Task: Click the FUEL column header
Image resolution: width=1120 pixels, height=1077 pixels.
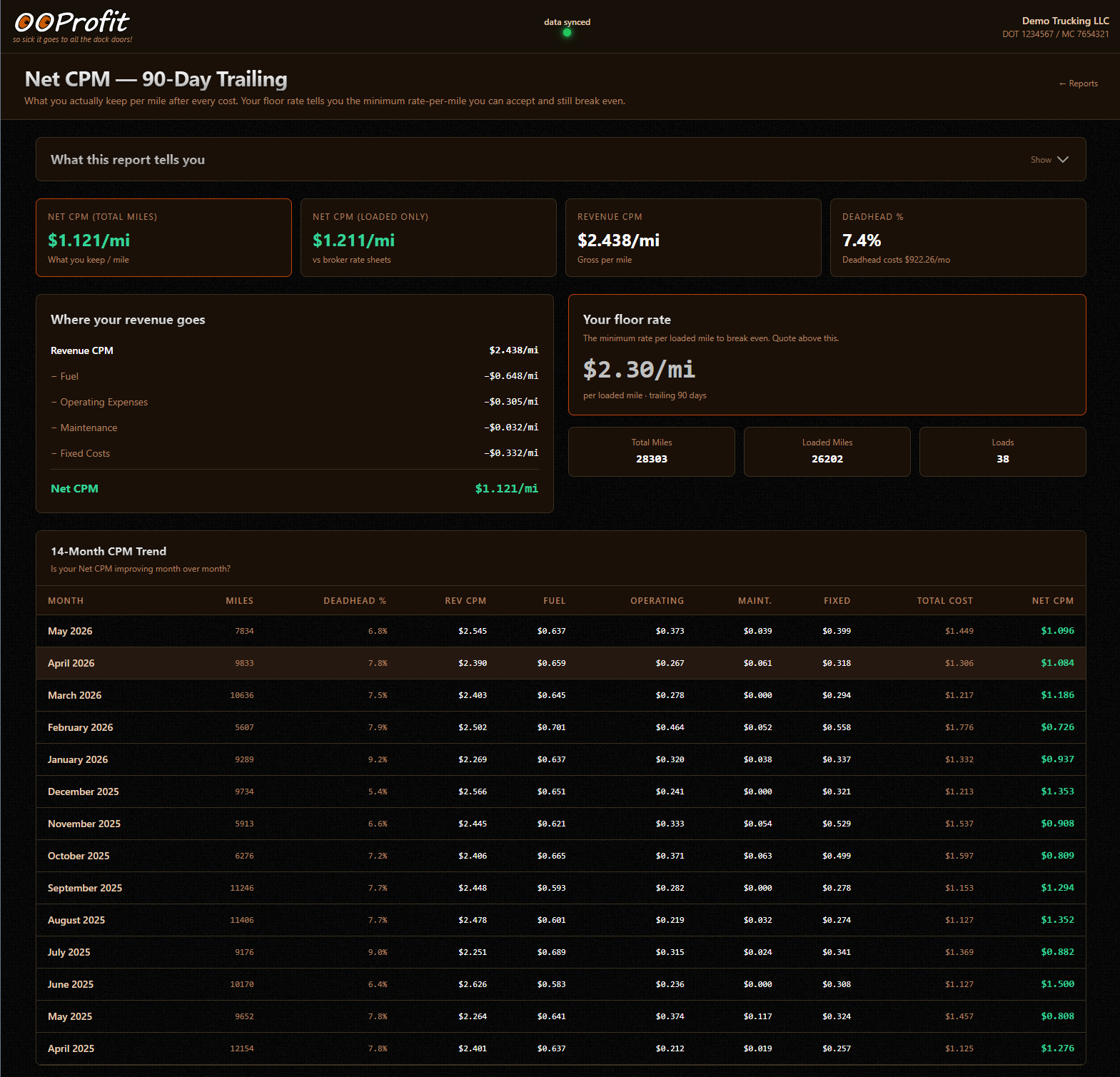Action: pos(555,601)
